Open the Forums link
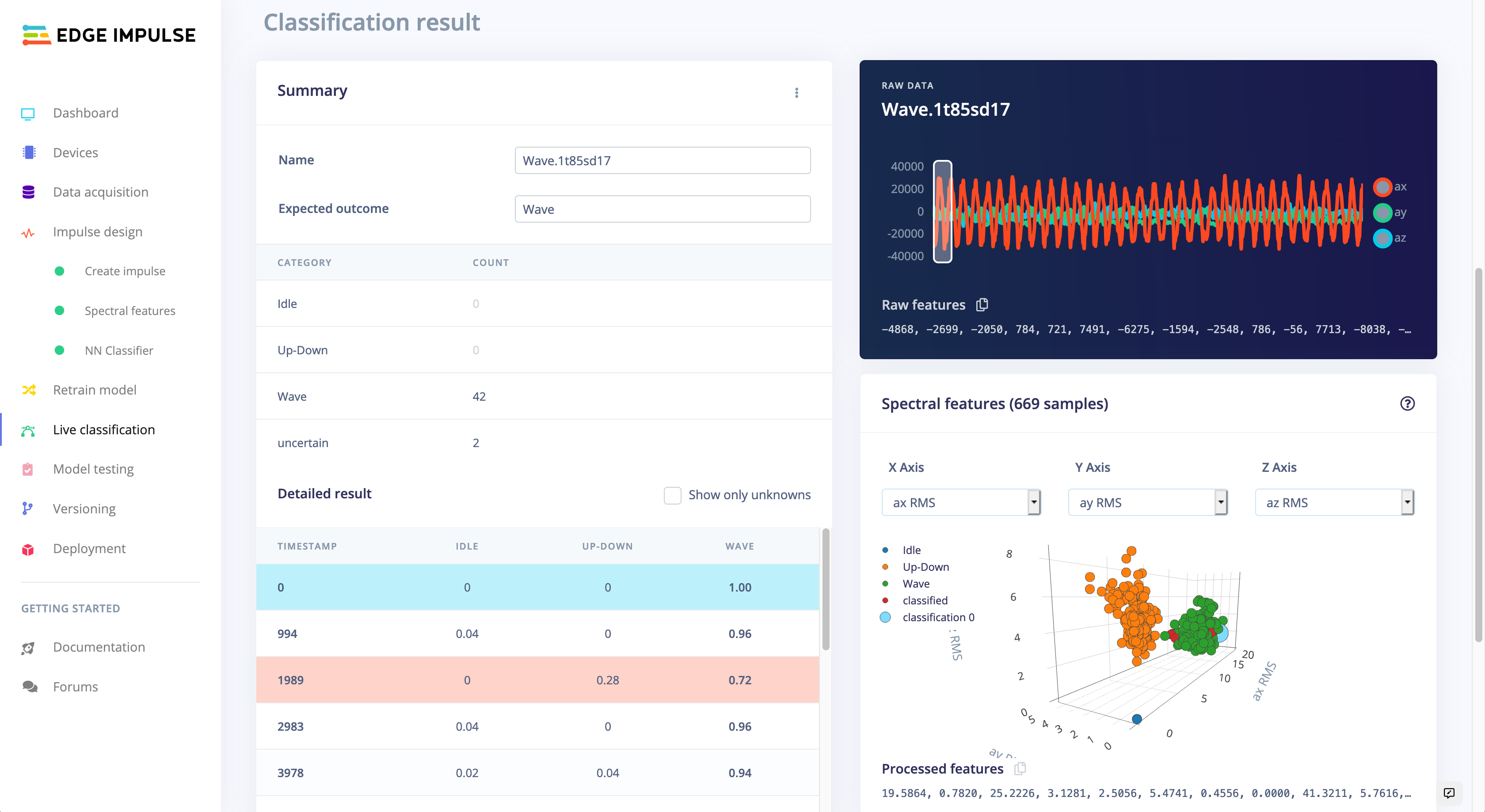 pos(75,687)
